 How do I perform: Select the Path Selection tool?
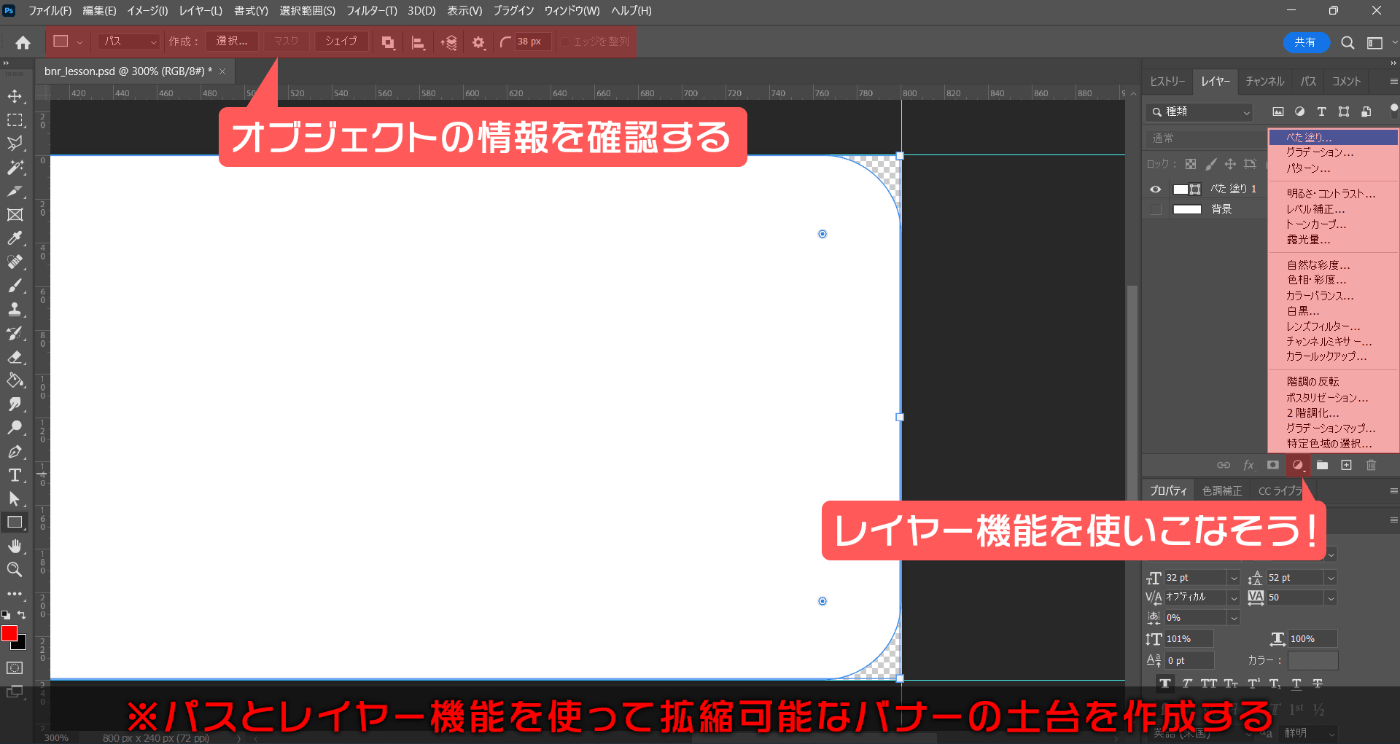click(15, 498)
